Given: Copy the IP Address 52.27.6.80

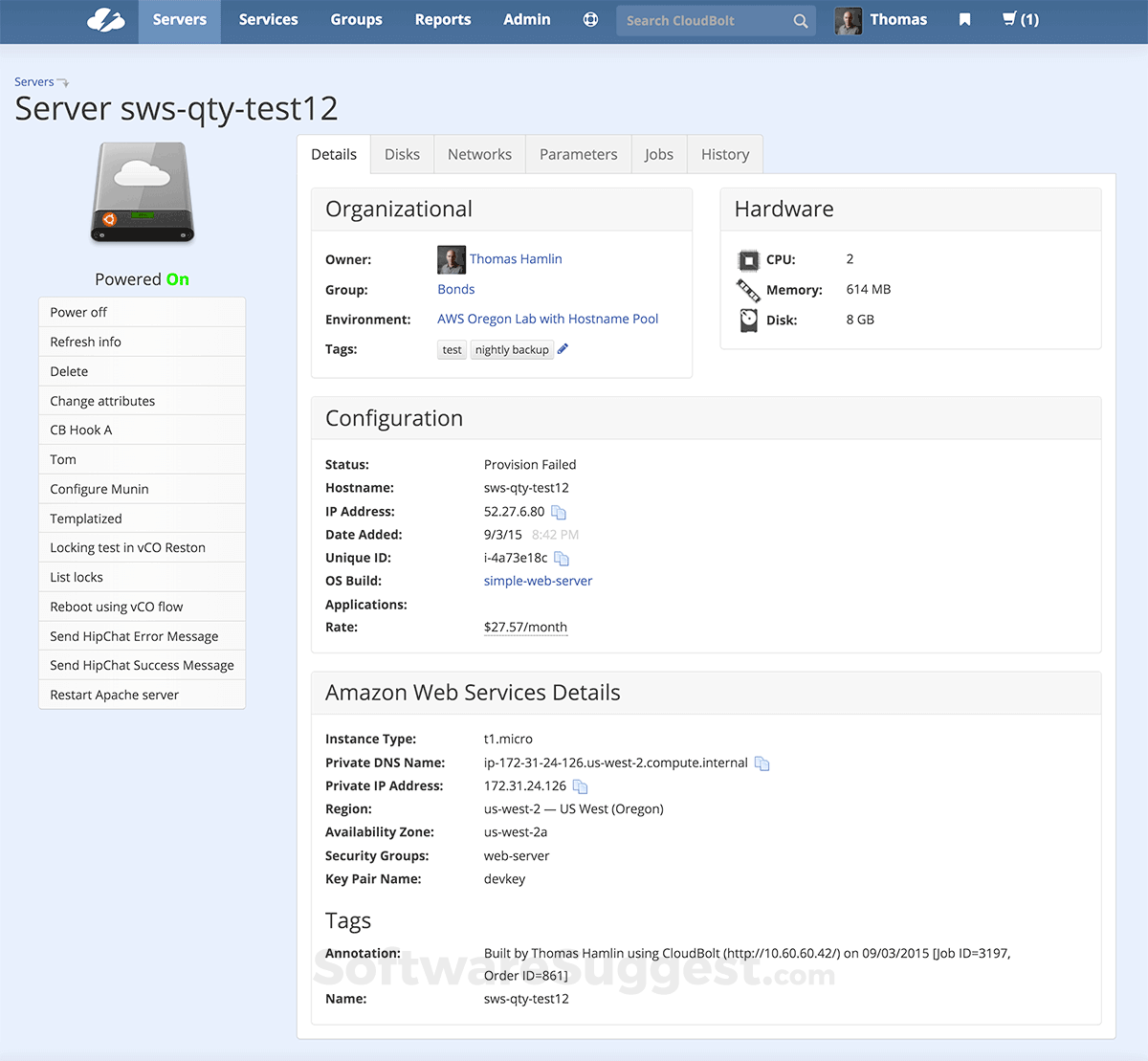Looking at the screenshot, I should [559, 513].
